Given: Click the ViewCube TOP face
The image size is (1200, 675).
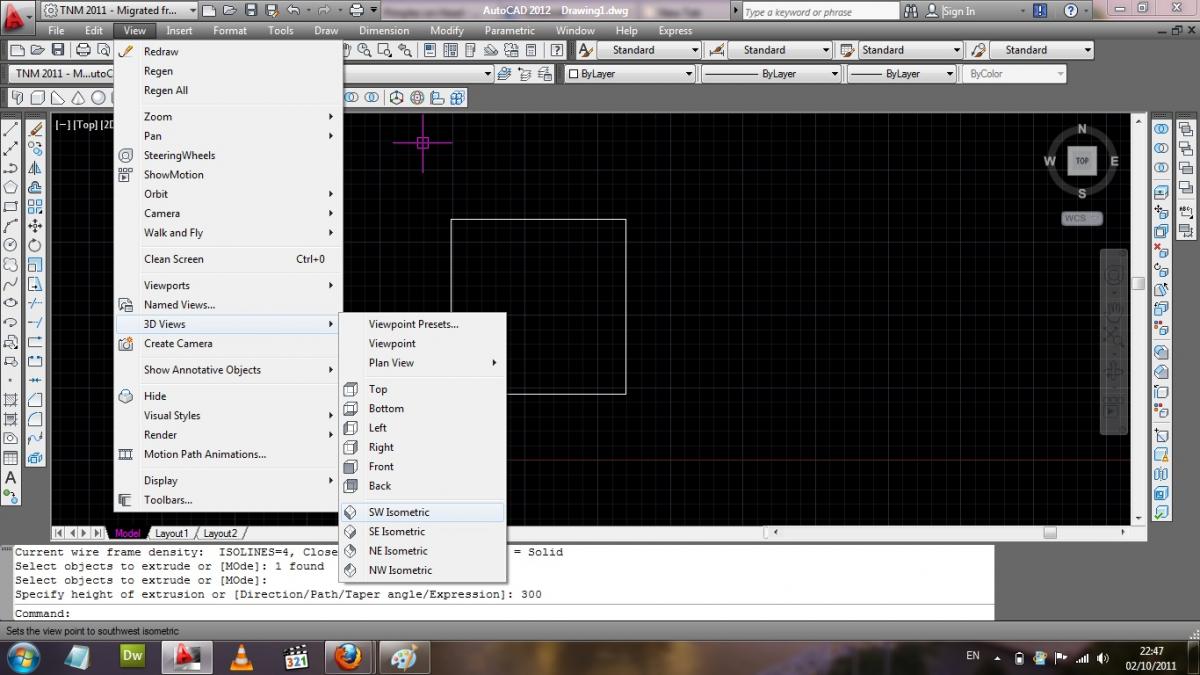Looking at the screenshot, I should tap(1082, 160).
